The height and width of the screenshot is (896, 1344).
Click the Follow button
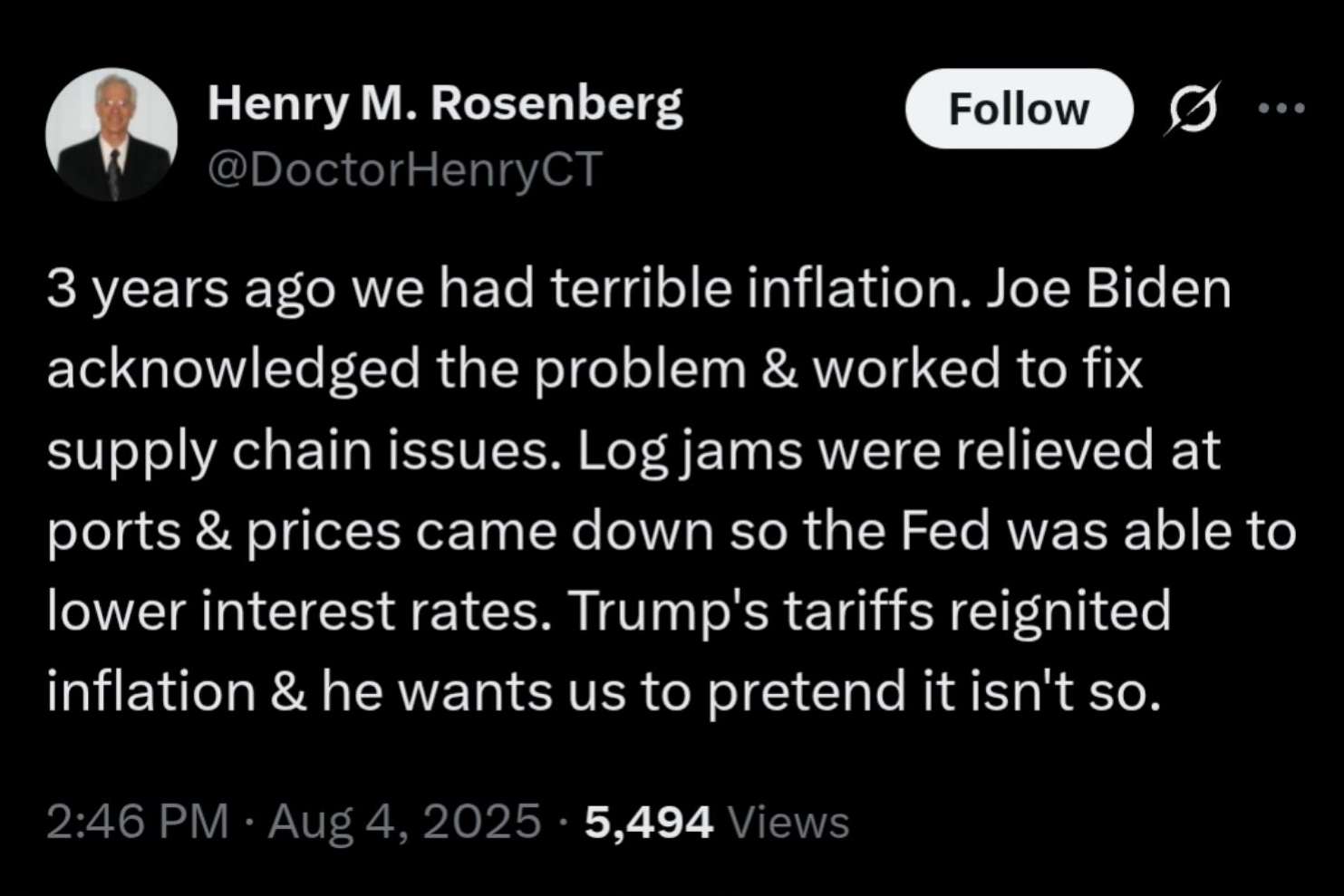(1018, 109)
